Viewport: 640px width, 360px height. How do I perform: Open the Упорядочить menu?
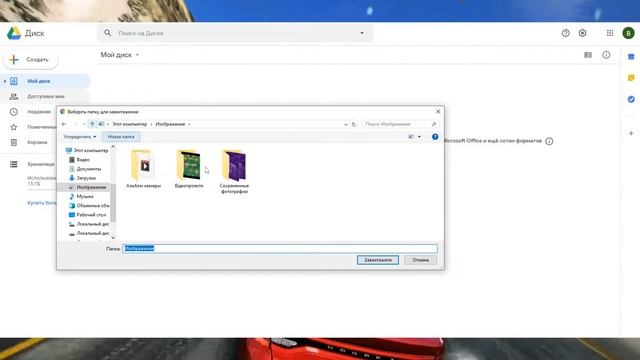coord(80,137)
